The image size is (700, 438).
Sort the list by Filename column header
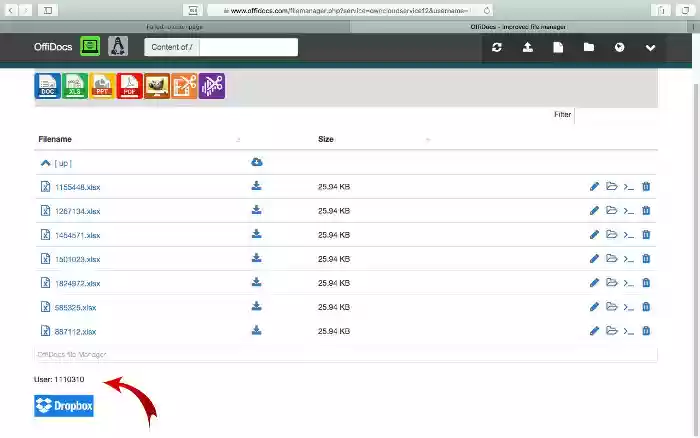[x=55, y=139]
